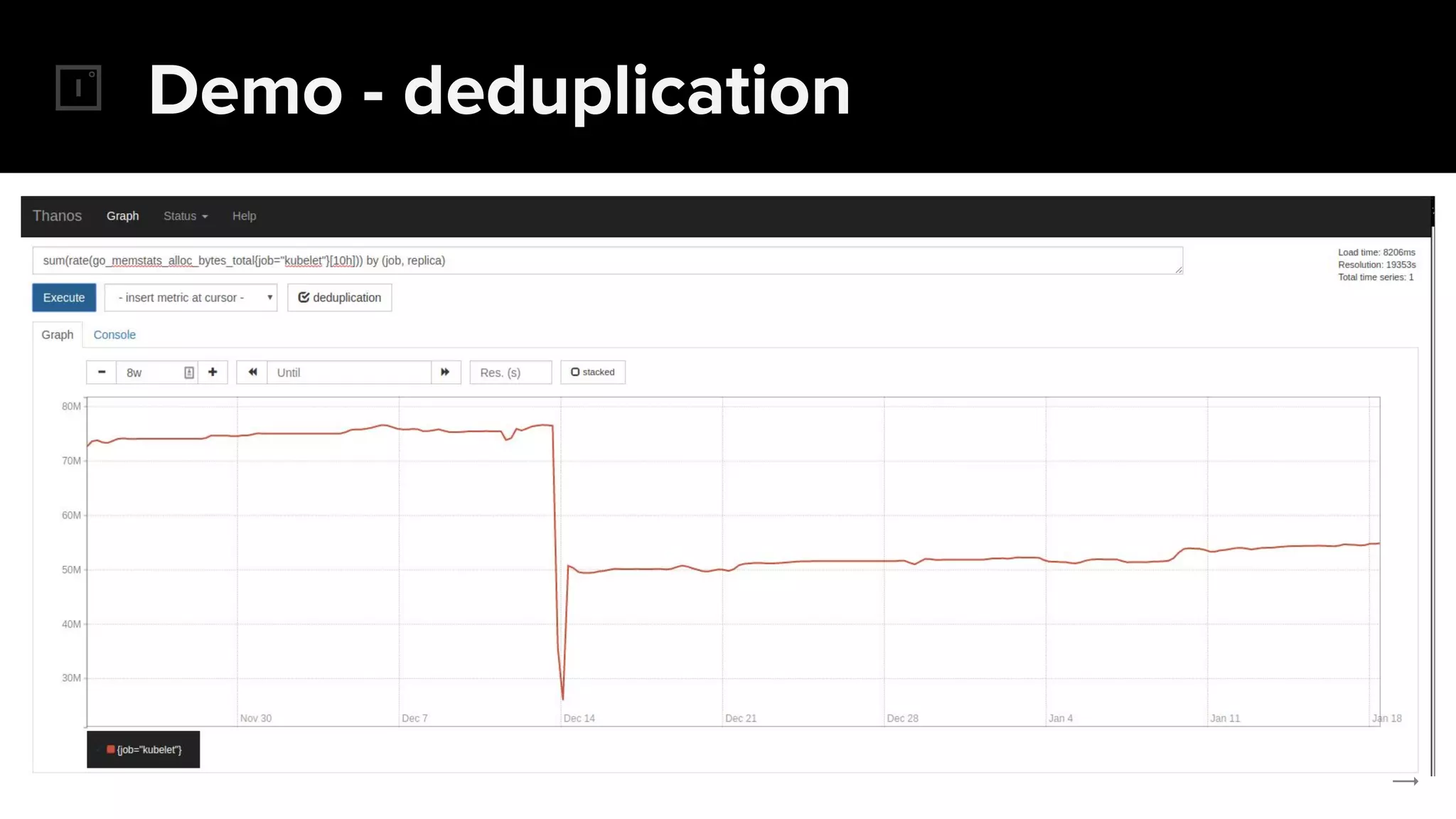The width and height of the screenshot is (1456, 819).
Task: Click the fast-forward double-arrow button
Action: coord(446,372)
